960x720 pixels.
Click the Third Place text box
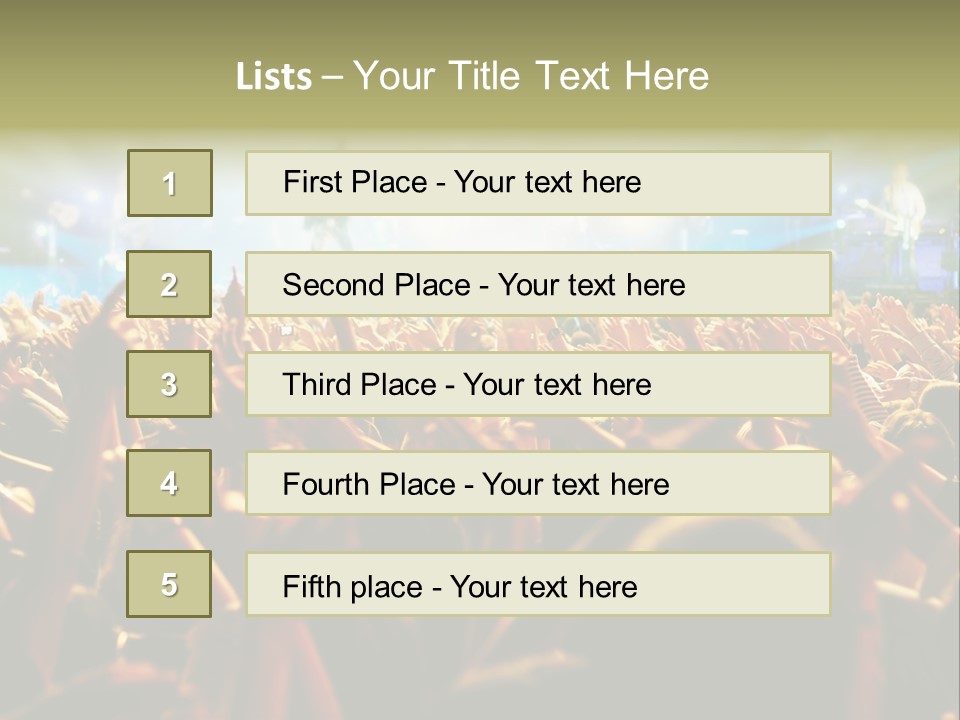point(538,384)
